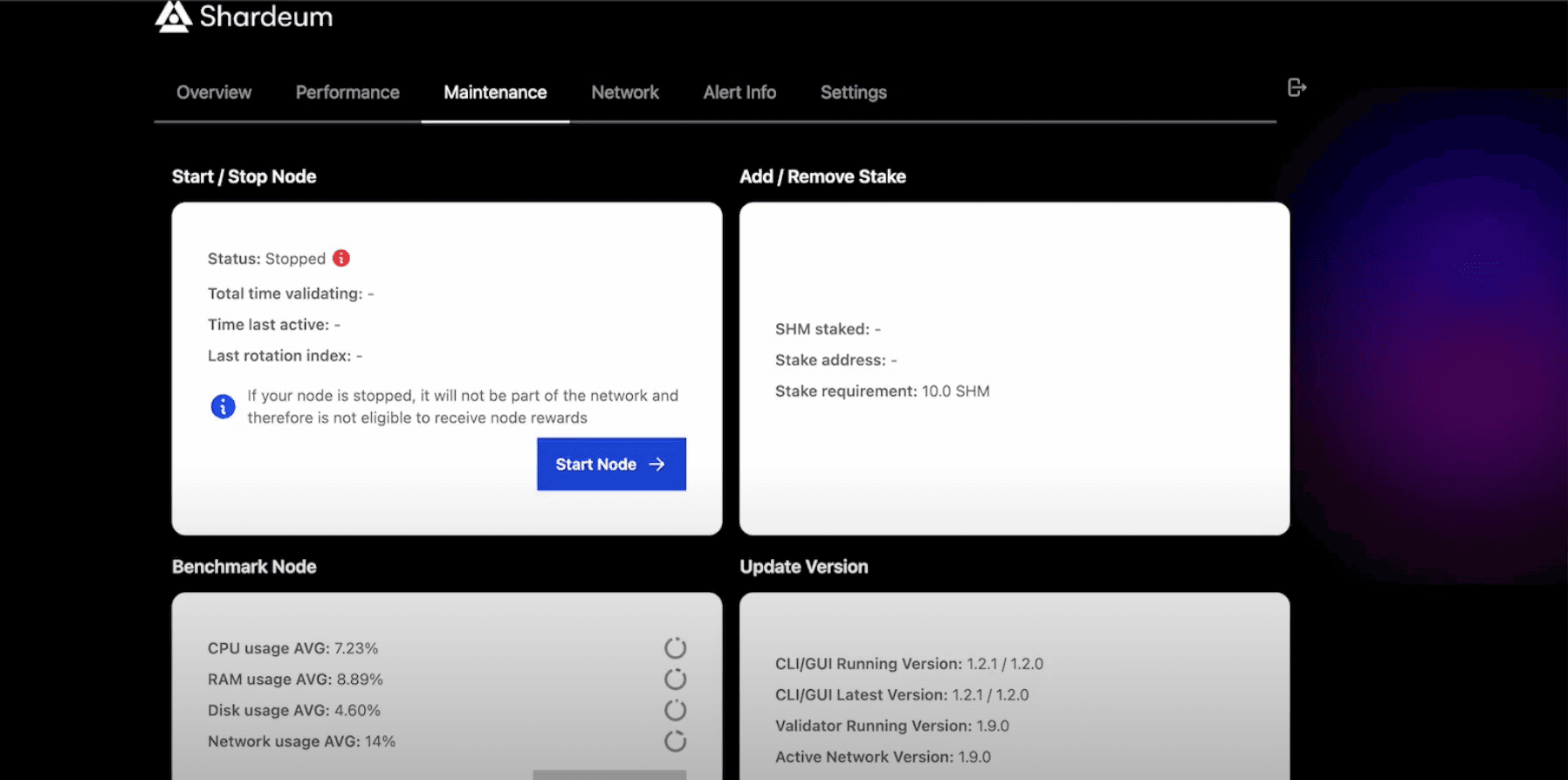This screenshot has height=780, width=1568.
Task: Switch to the Overview tab
Action: 214,93
